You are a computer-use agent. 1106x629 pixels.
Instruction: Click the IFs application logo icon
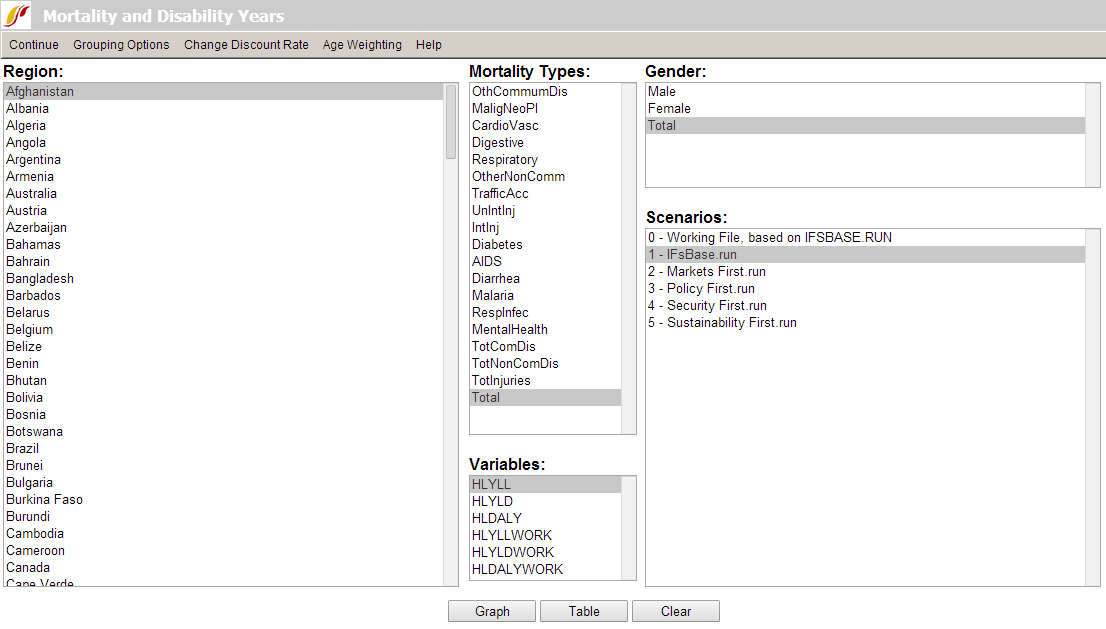[18, 16]
